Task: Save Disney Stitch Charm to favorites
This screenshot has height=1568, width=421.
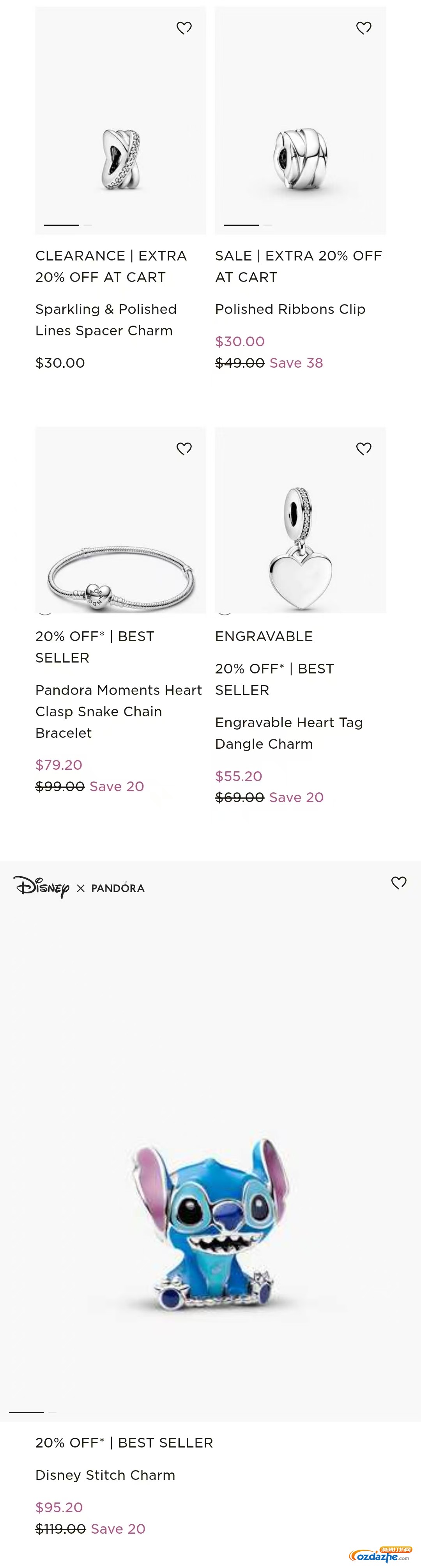Action: (398, 882)
